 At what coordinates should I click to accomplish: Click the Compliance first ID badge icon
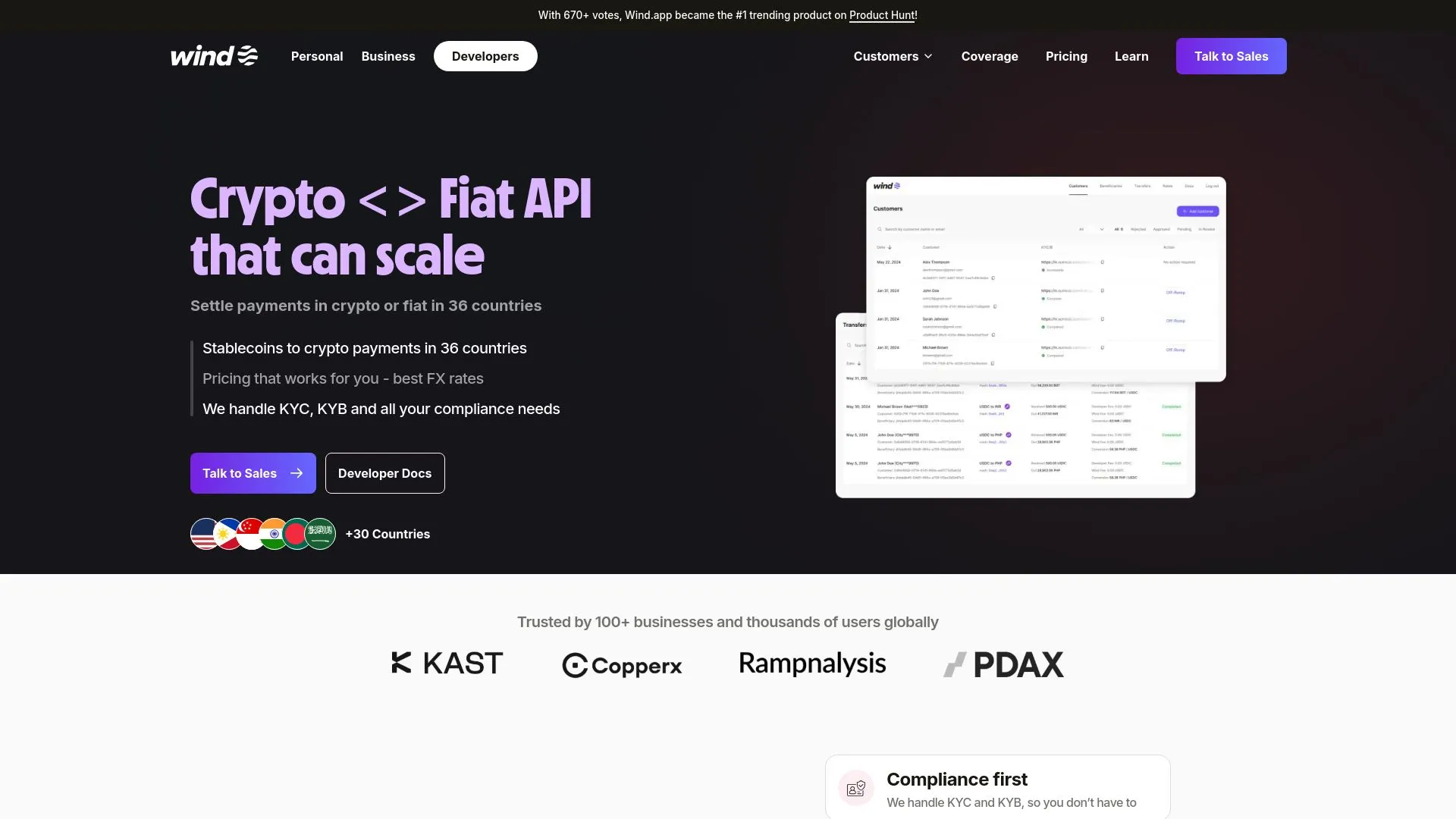[x=856, y=789]
